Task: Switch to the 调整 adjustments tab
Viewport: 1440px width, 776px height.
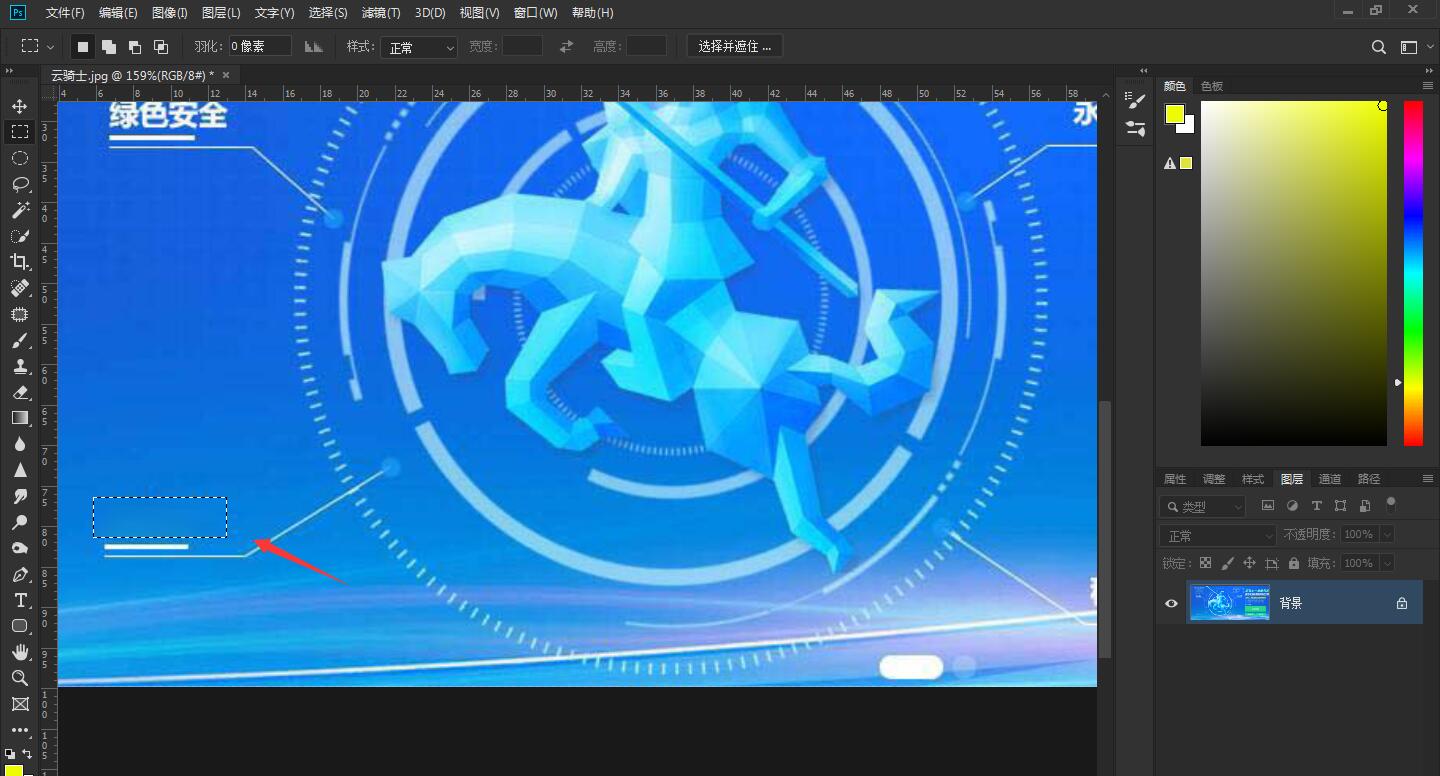Action: 1214,479
